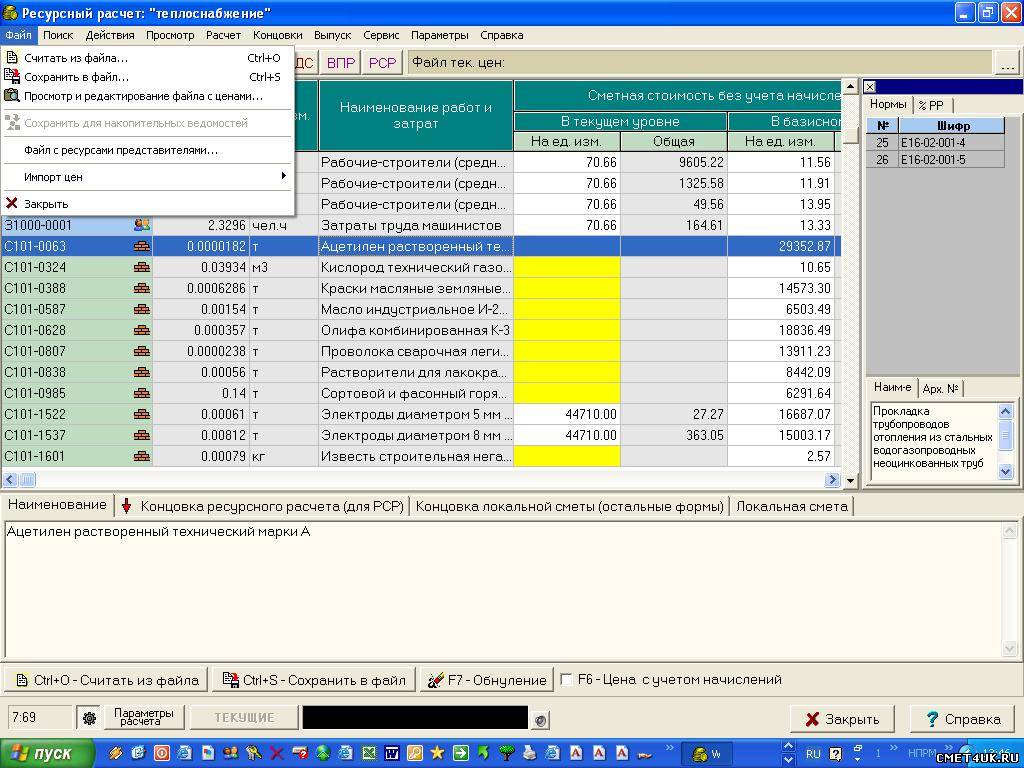Screen dimensions: 1024x768
Task: Click the small round icon after the black field
Action: [x=540, y=719]
